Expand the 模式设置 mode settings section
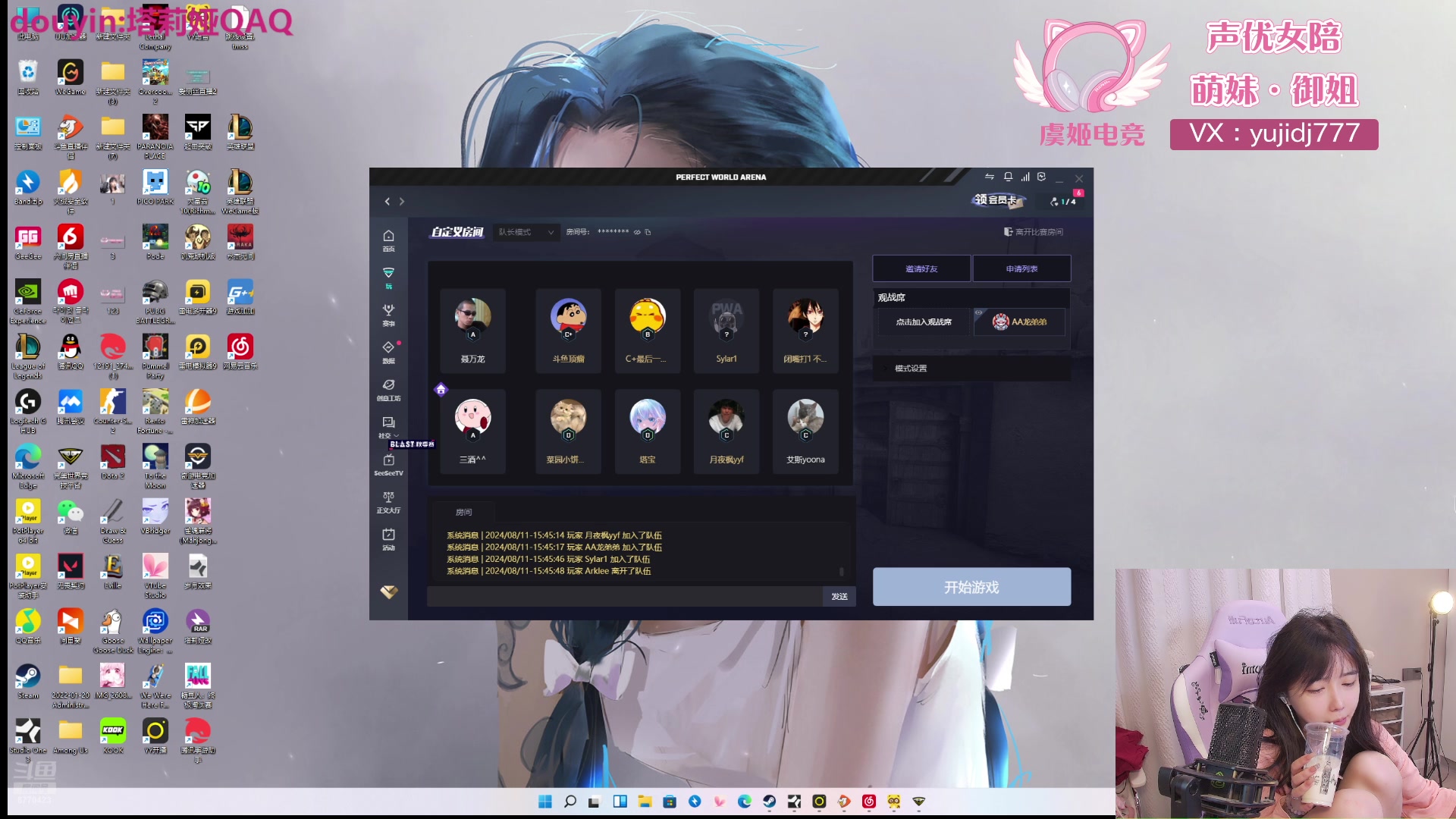 pyautogui.click(x=971, y=369)
